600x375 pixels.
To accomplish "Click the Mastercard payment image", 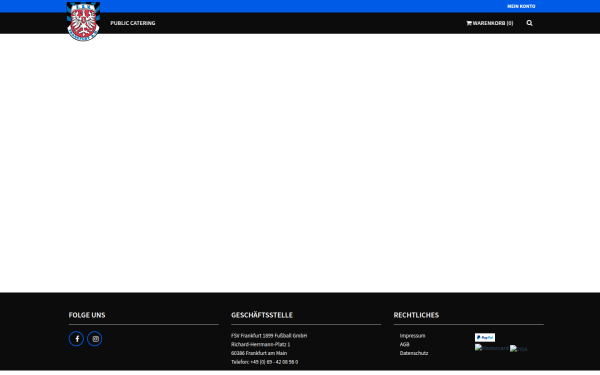I will [491, 347].
